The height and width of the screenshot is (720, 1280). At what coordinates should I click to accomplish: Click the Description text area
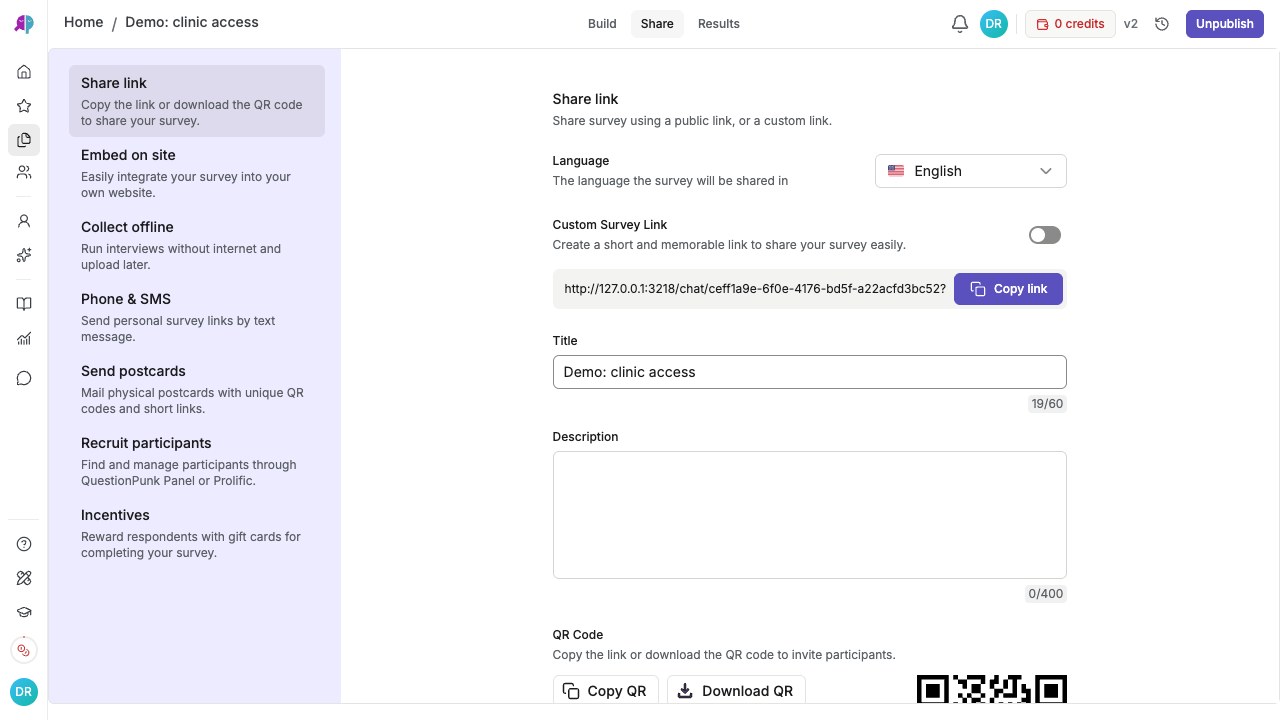click(x=810, y=515)
